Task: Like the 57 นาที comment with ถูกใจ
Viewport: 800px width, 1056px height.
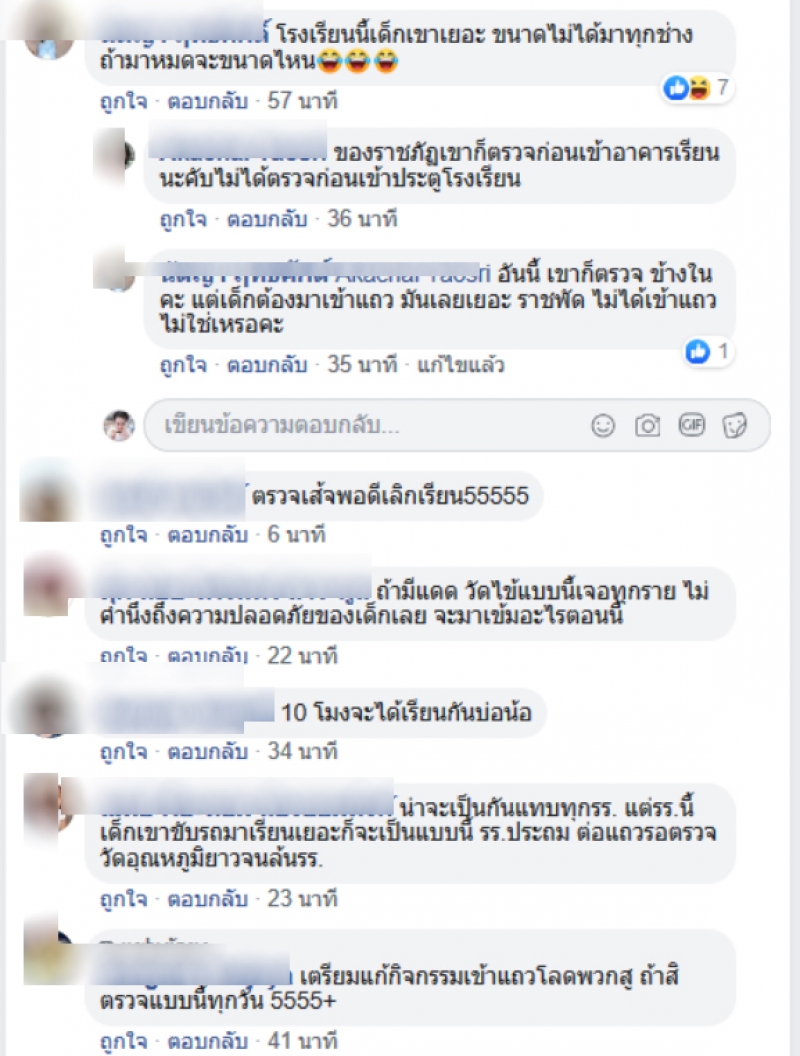Action: click(x=123, y=101)
